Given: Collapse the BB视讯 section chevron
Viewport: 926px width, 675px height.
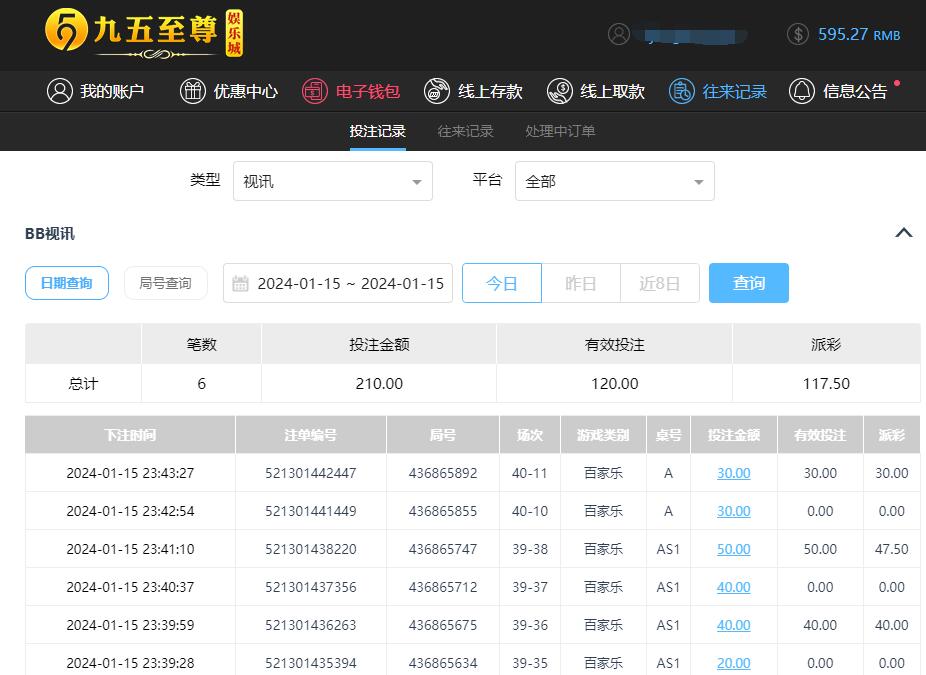Looking at the screenshot, I should [x=903, y=233].
